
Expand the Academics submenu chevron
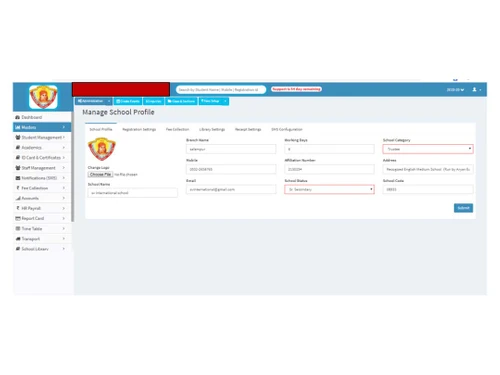(64, 147)
